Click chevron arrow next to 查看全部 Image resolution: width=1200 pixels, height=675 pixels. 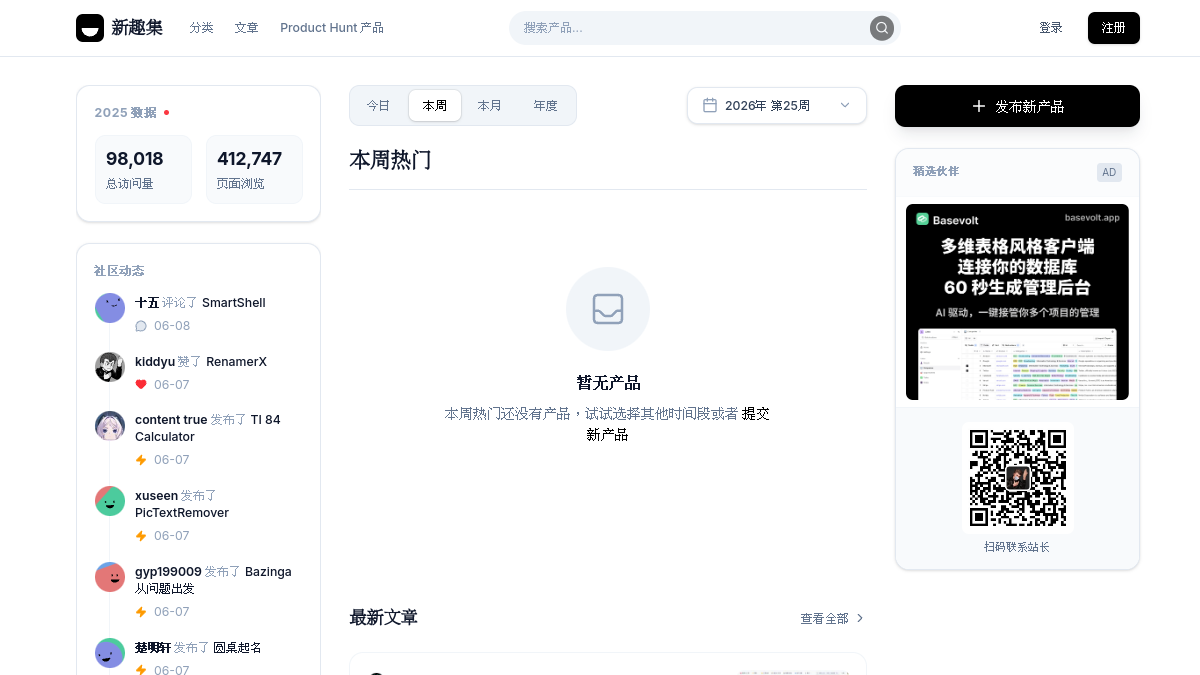coord(860,619)
